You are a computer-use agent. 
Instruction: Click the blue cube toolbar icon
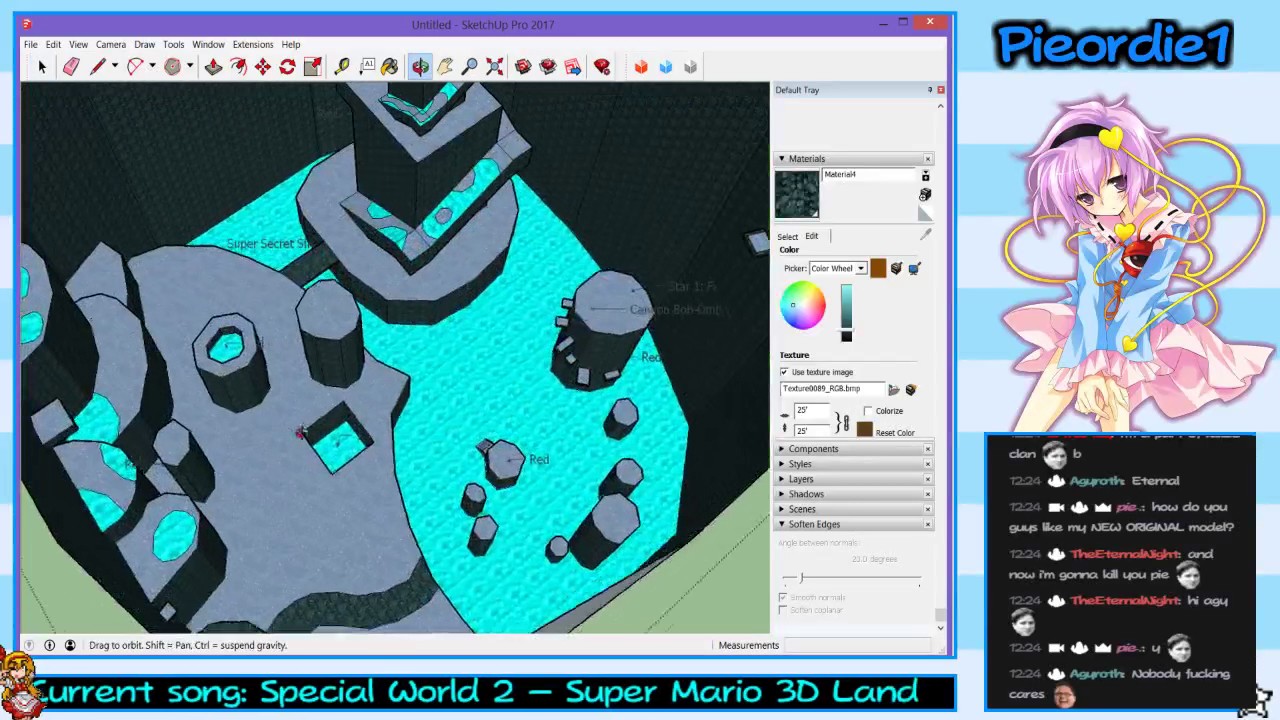[x=666, y=67]
